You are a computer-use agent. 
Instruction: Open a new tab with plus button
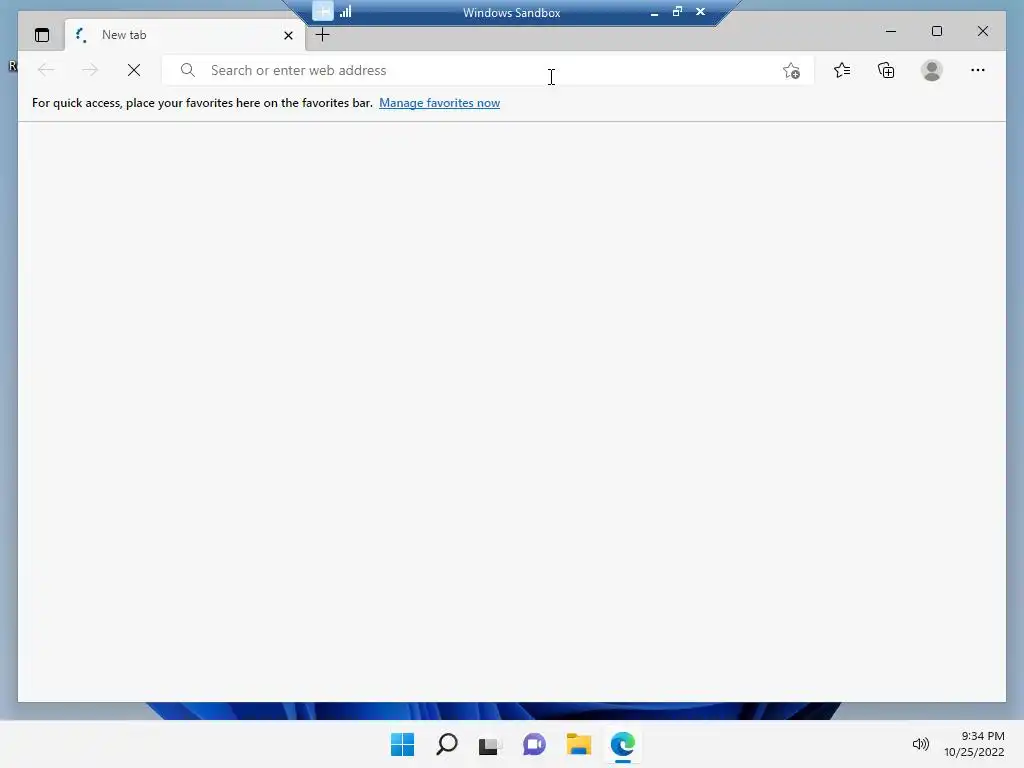coord(323,35)
